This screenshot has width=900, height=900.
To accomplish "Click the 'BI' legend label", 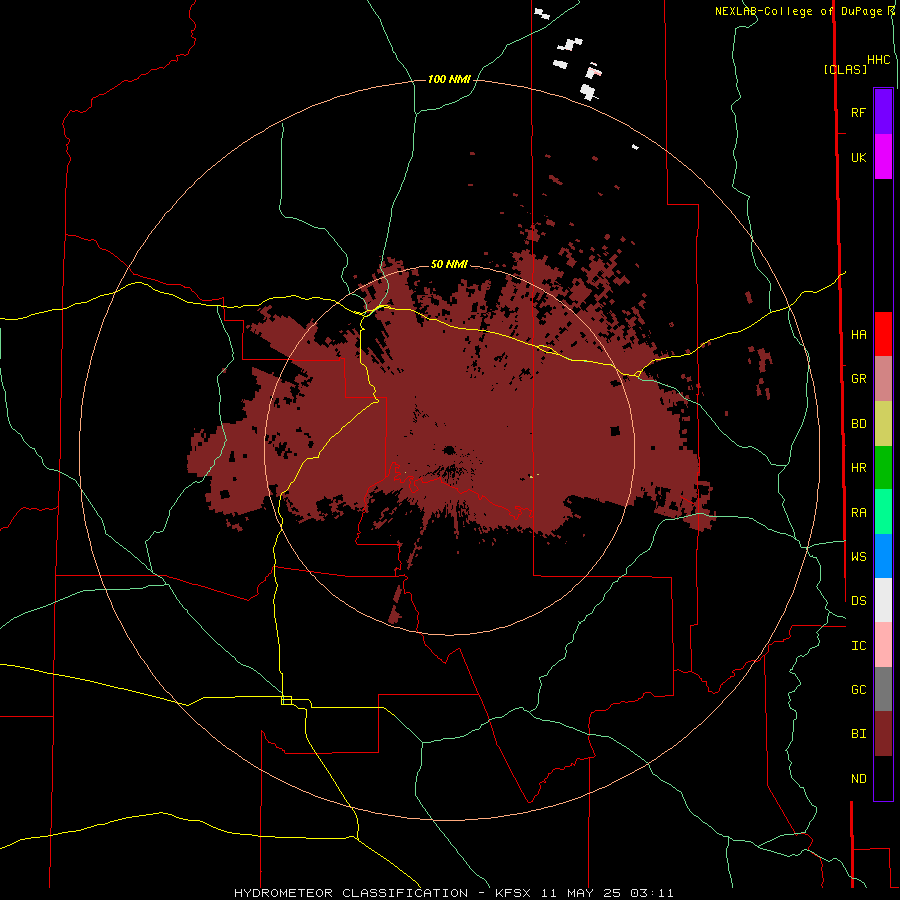I will [858, 734].
